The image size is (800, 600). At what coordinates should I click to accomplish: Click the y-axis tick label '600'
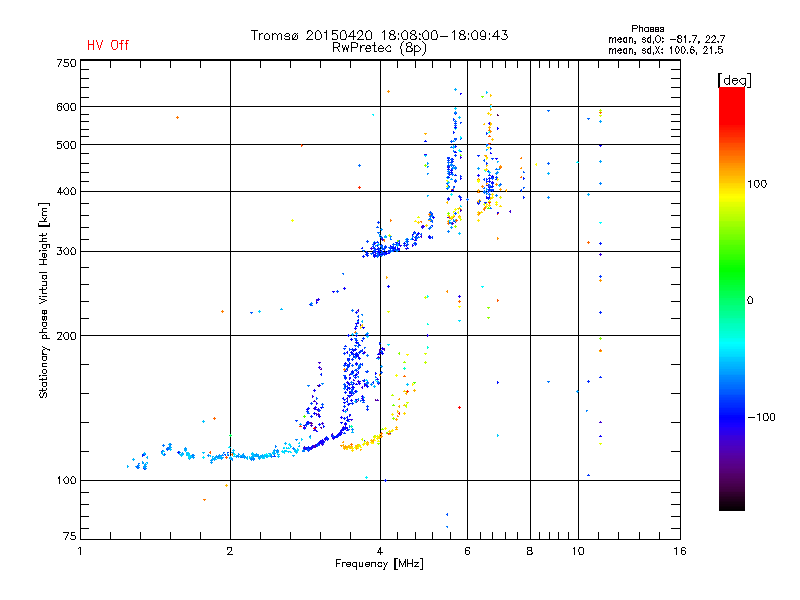coord(66,107)
